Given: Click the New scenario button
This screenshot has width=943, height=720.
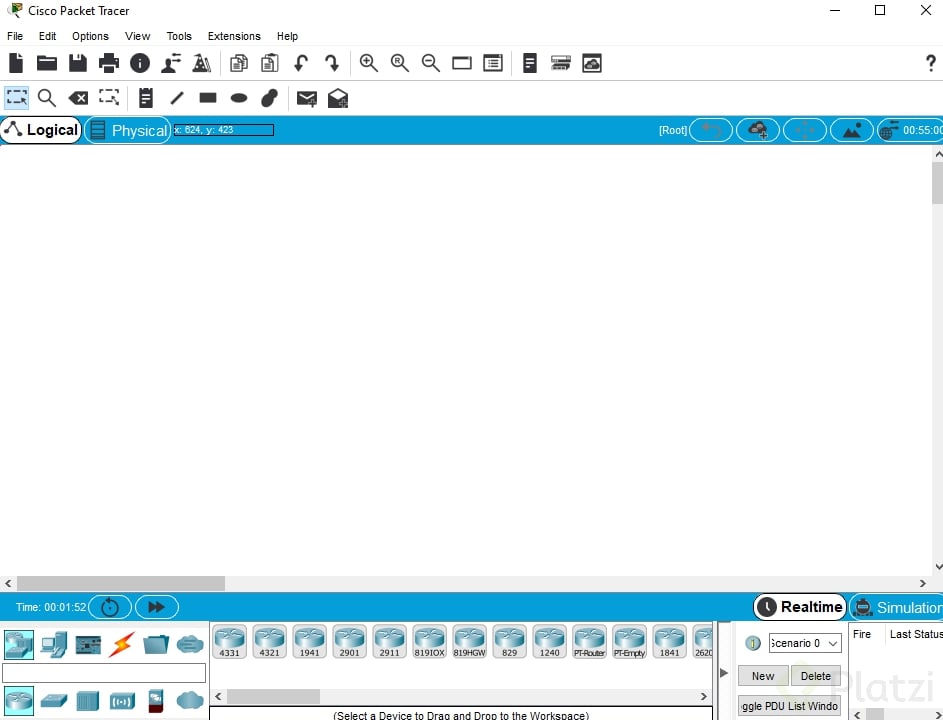Looking at the screenshot, I should (x=763, y=676).
